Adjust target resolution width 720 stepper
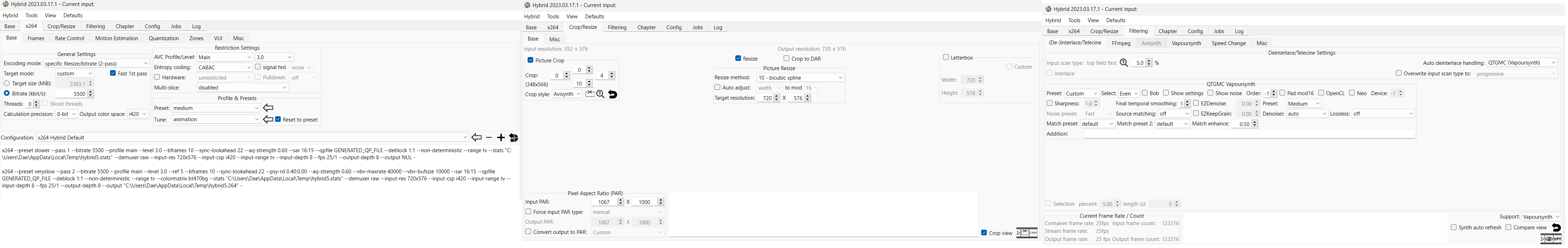This screenshot has height=248, width=1568. point(776,98)
